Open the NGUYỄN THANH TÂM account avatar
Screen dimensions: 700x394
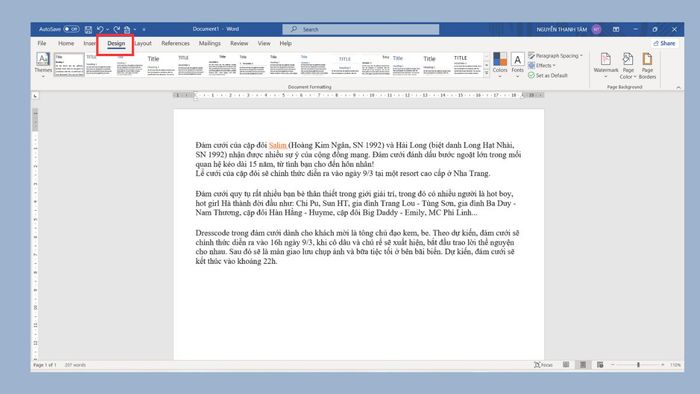pos(596,29)
